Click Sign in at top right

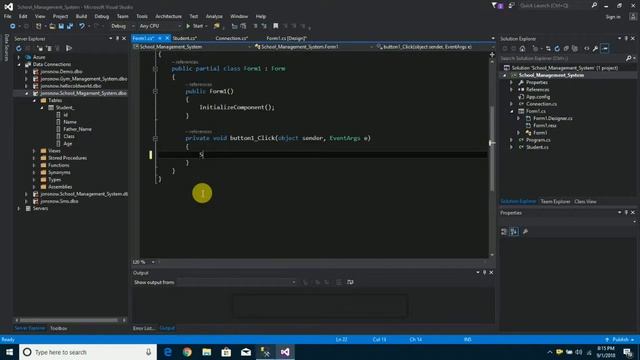tap(613, 17)
